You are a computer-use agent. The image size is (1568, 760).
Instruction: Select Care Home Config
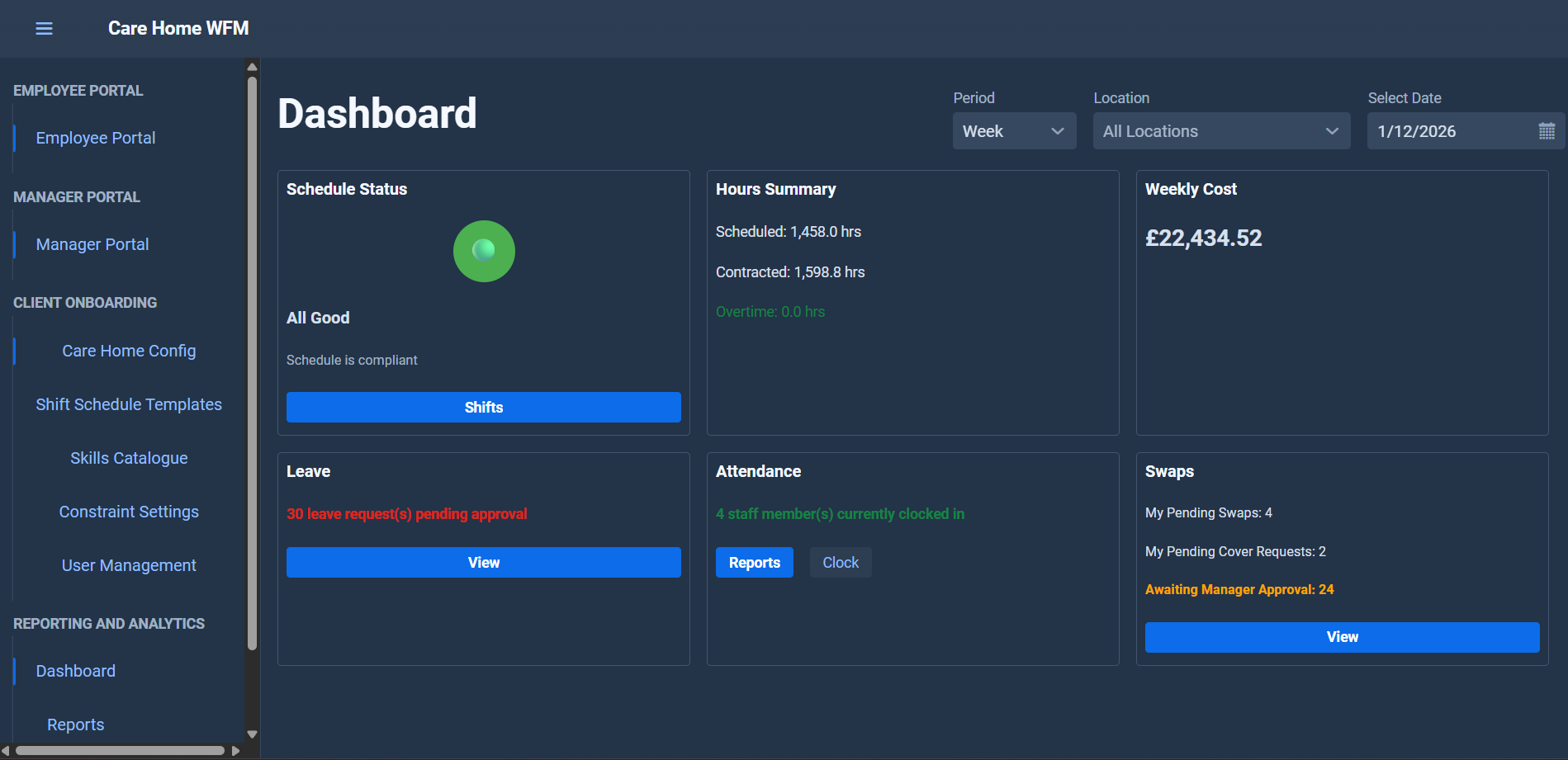point(128,351)
